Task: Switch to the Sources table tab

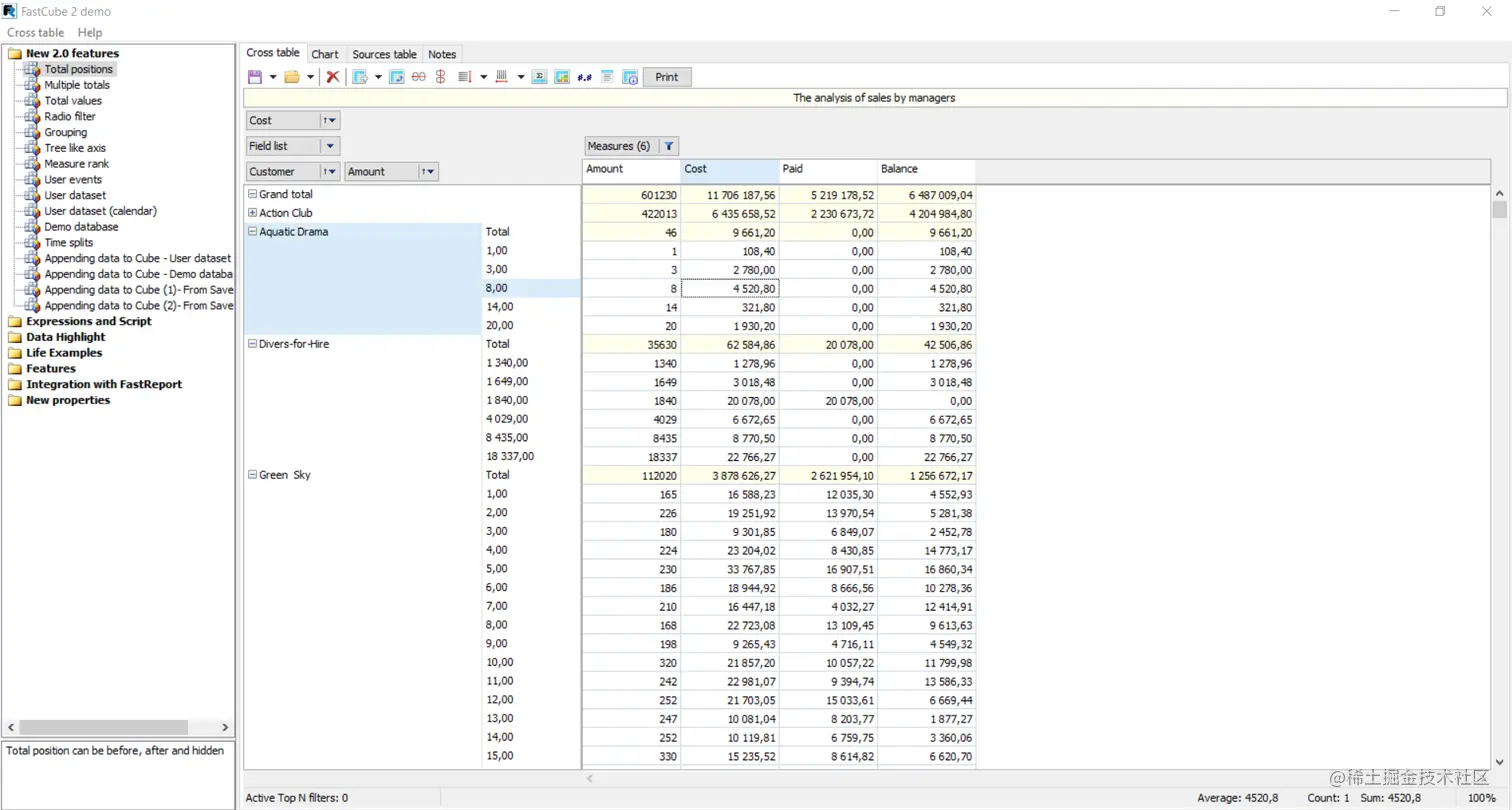Action: 384,54
